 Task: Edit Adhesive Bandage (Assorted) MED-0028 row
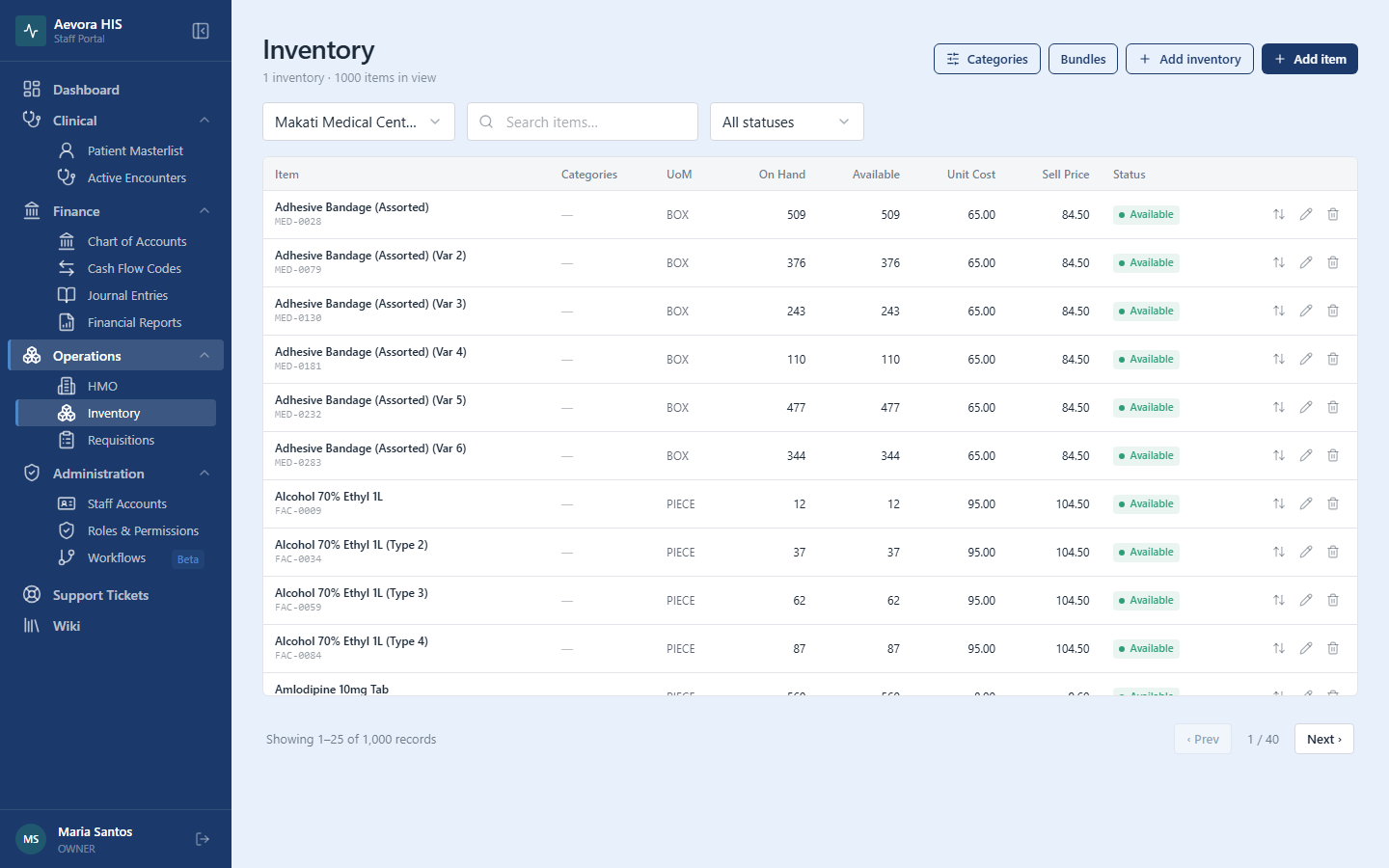1306,214
